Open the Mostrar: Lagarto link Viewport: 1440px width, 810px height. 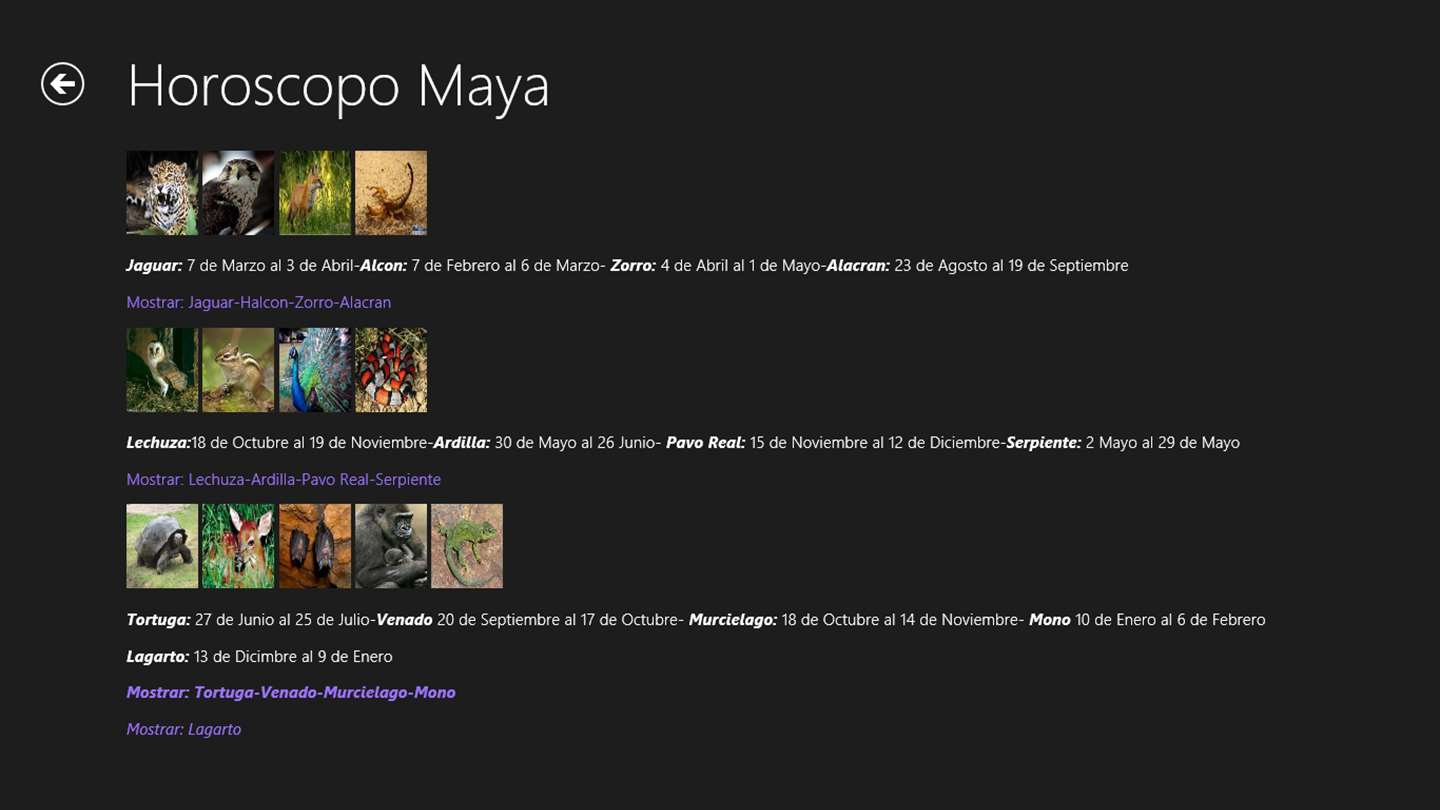[184, 729]
